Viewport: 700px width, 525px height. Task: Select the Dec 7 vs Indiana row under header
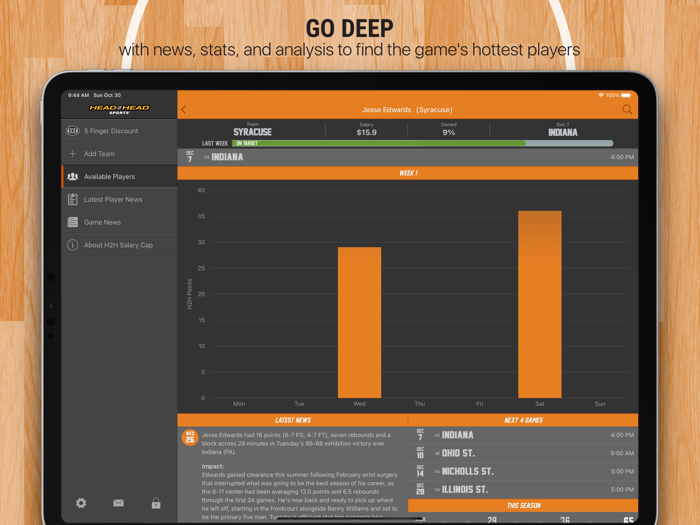point(408,157)
